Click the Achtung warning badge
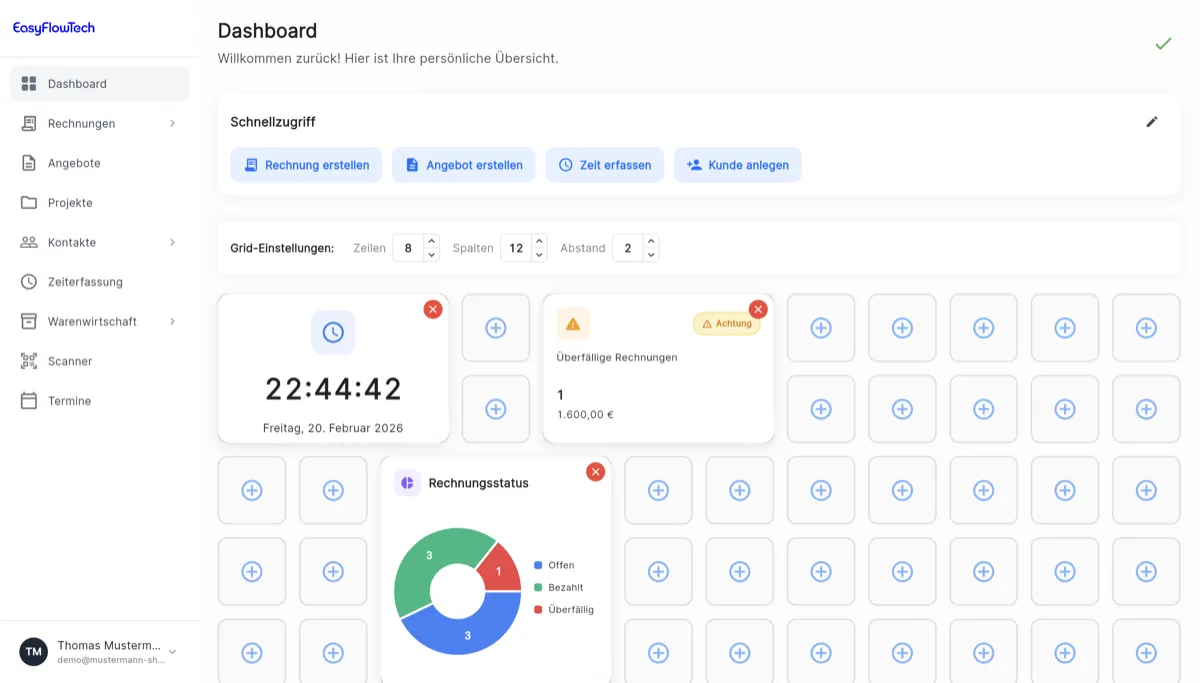Viewport: 1200px width, 683px height. coord(727,323)
